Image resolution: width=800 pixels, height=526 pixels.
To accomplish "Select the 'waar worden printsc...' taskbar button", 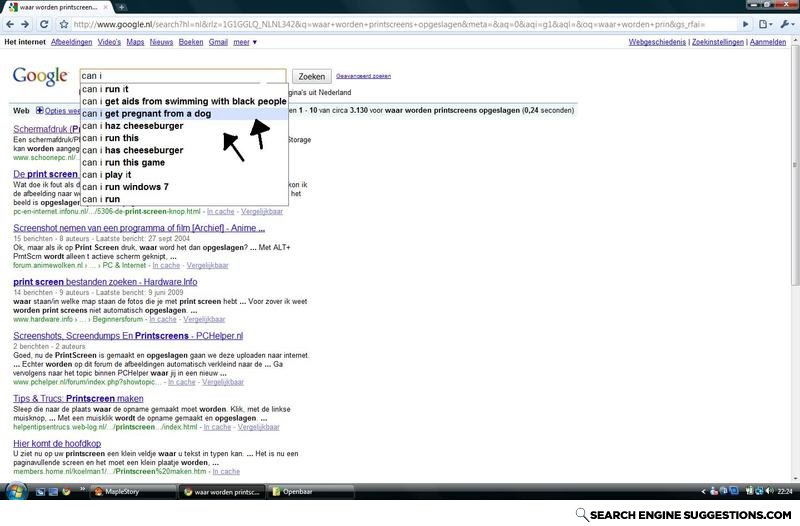I will [x=222, y=492].
